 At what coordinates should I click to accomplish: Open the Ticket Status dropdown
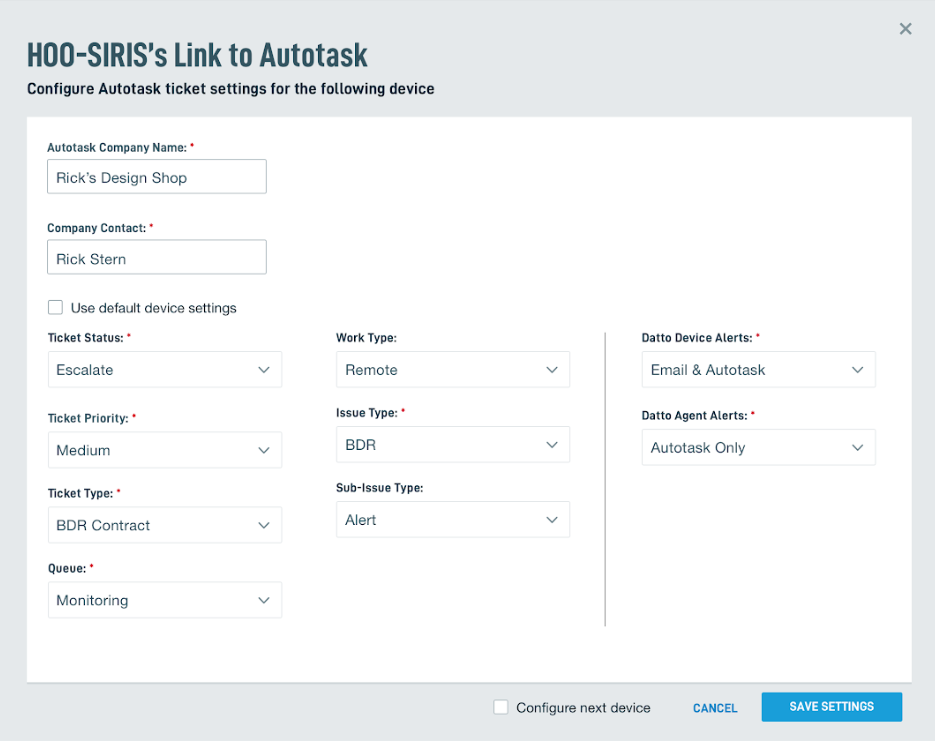coord(164,370)
